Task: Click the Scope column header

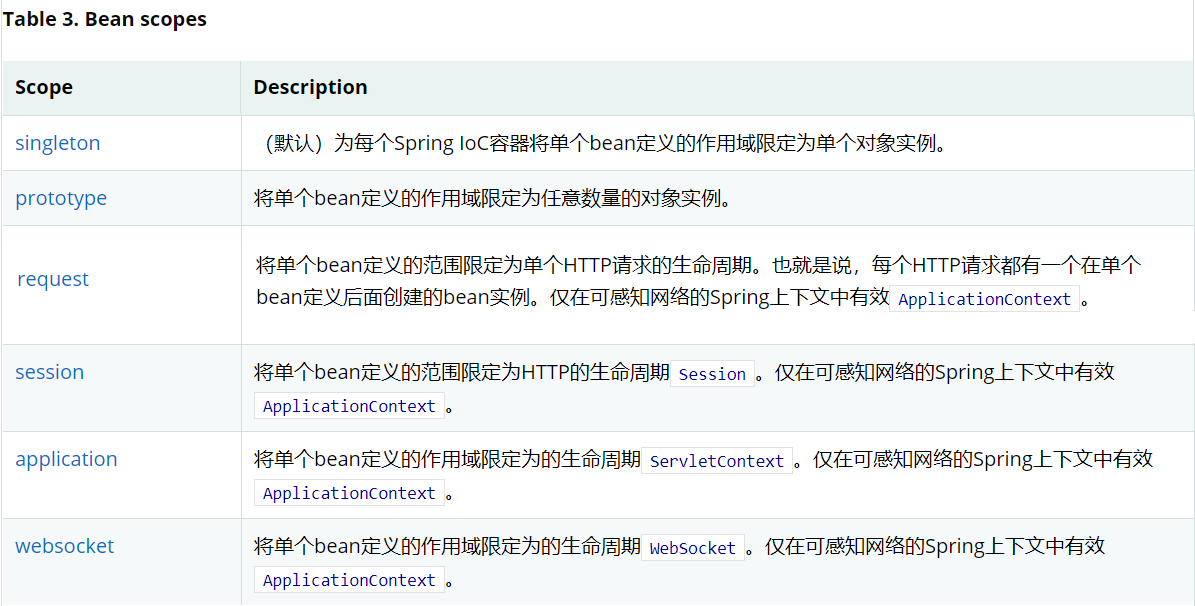Action: [44, 87]
